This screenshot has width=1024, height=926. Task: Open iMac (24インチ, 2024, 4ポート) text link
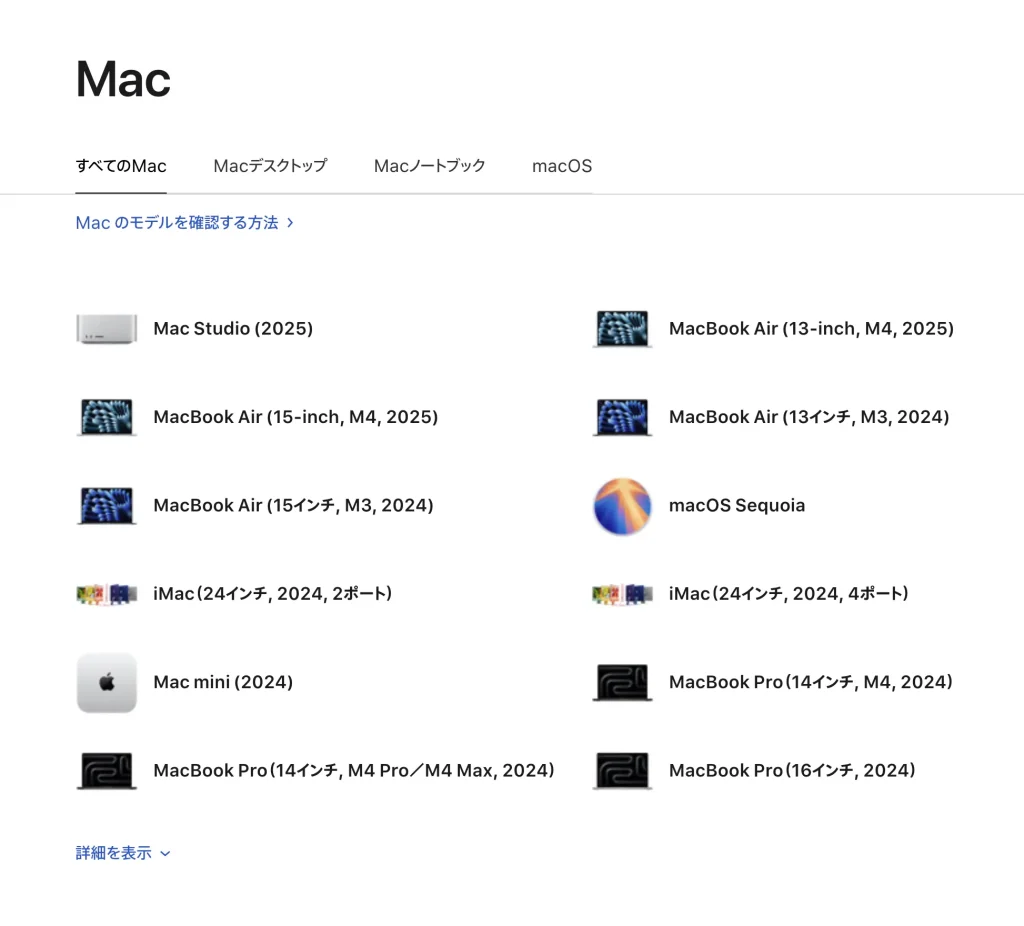point(789,594)
